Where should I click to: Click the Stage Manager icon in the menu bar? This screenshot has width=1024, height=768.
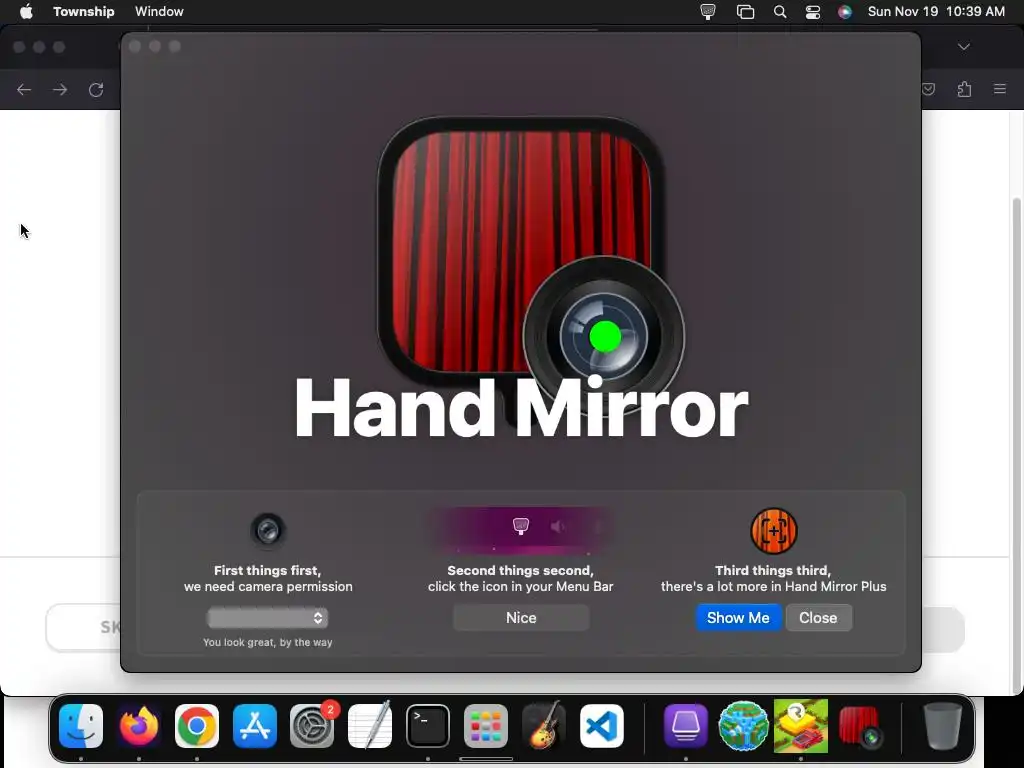pyautogui.click(x=745, y=12)
